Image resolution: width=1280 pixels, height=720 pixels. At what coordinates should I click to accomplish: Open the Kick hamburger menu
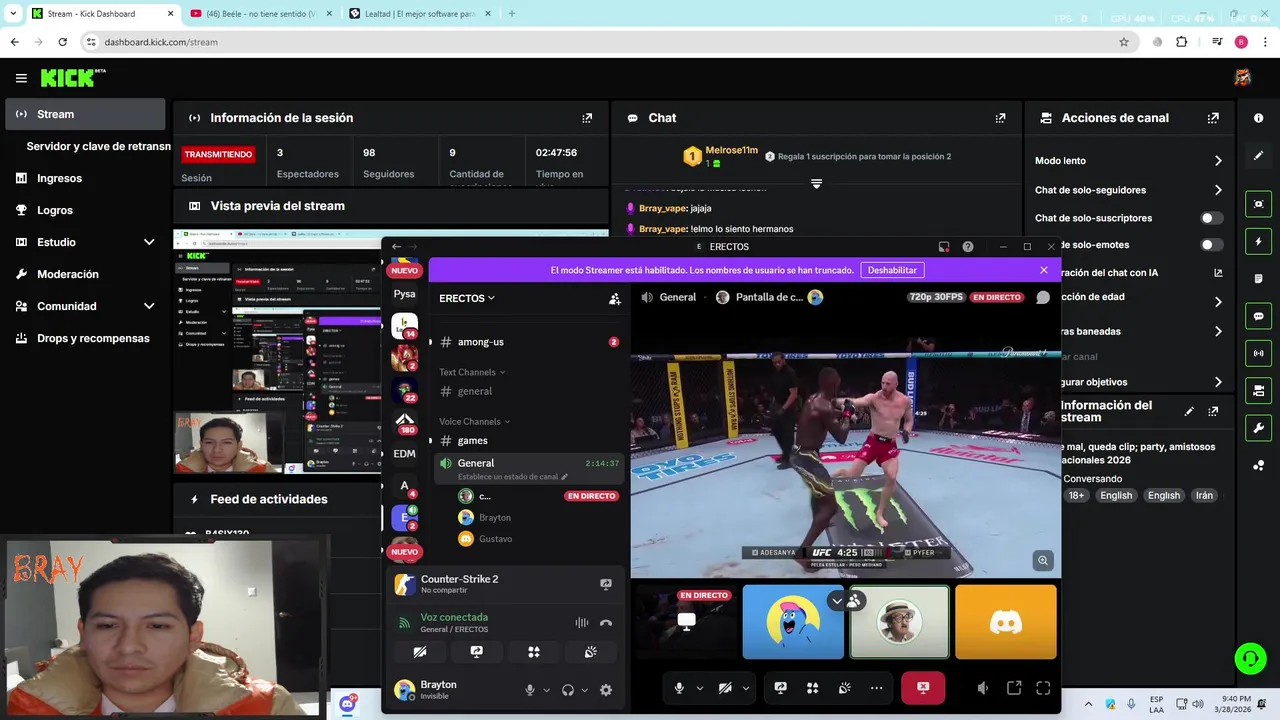tap(21, 78)
